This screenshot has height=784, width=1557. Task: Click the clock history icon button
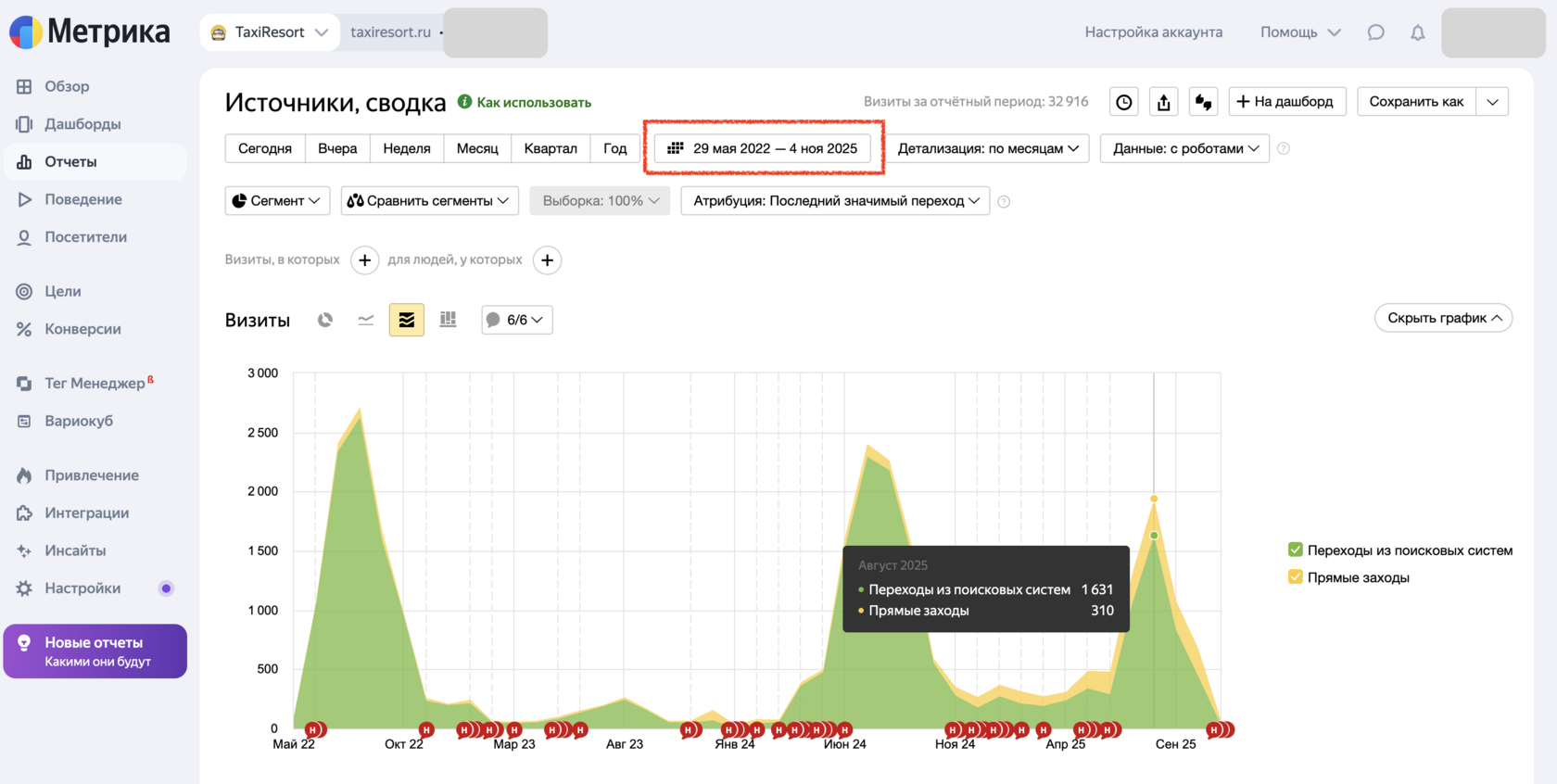pos(1124,102)
